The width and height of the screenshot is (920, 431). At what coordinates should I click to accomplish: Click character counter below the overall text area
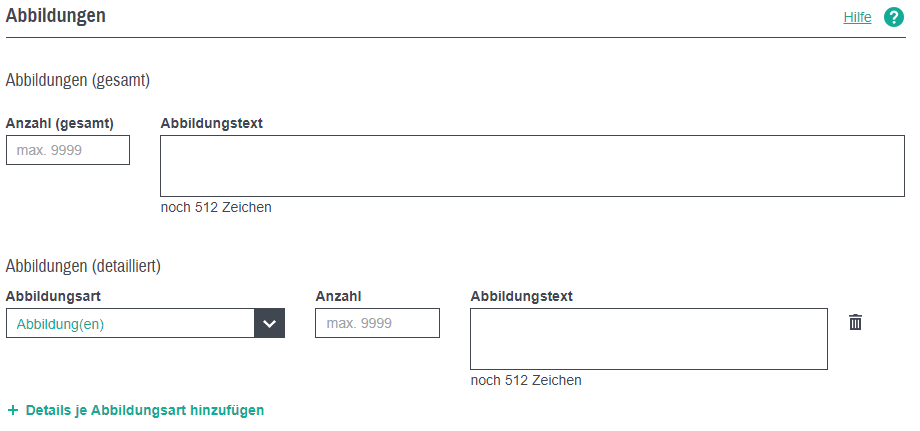tap(216, 208)
